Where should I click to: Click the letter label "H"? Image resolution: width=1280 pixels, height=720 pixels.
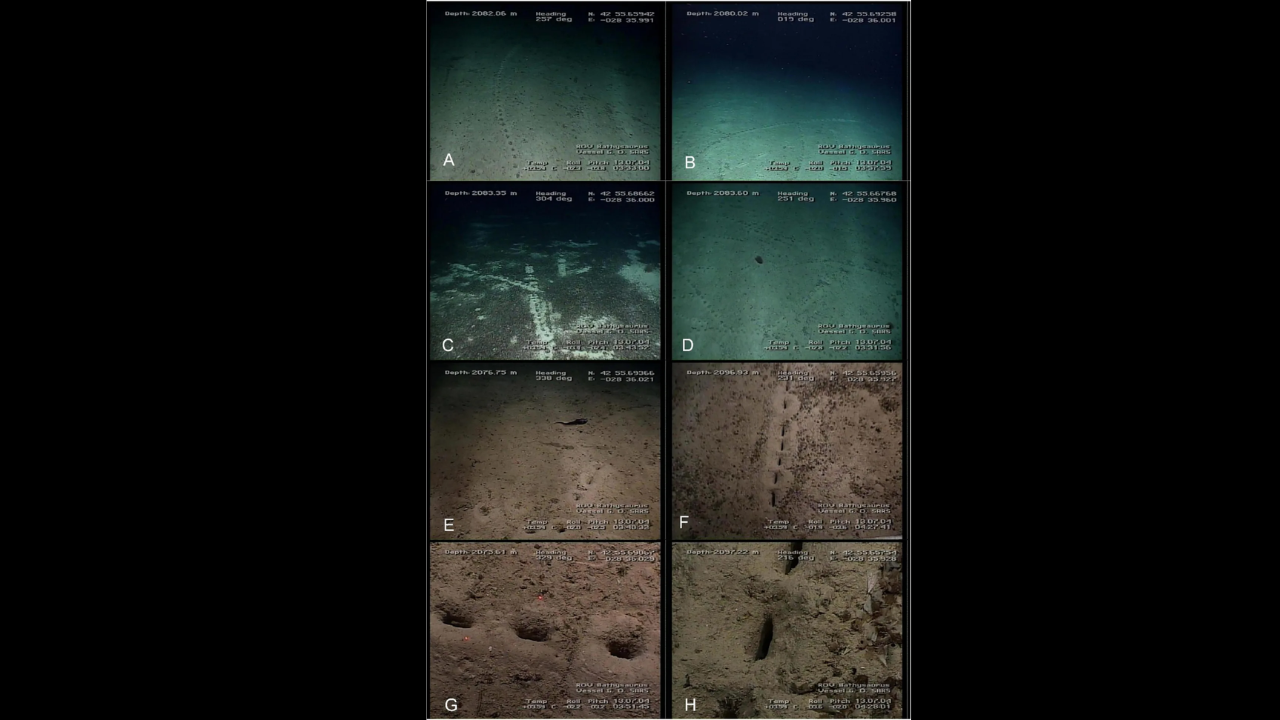click(690, 705)
